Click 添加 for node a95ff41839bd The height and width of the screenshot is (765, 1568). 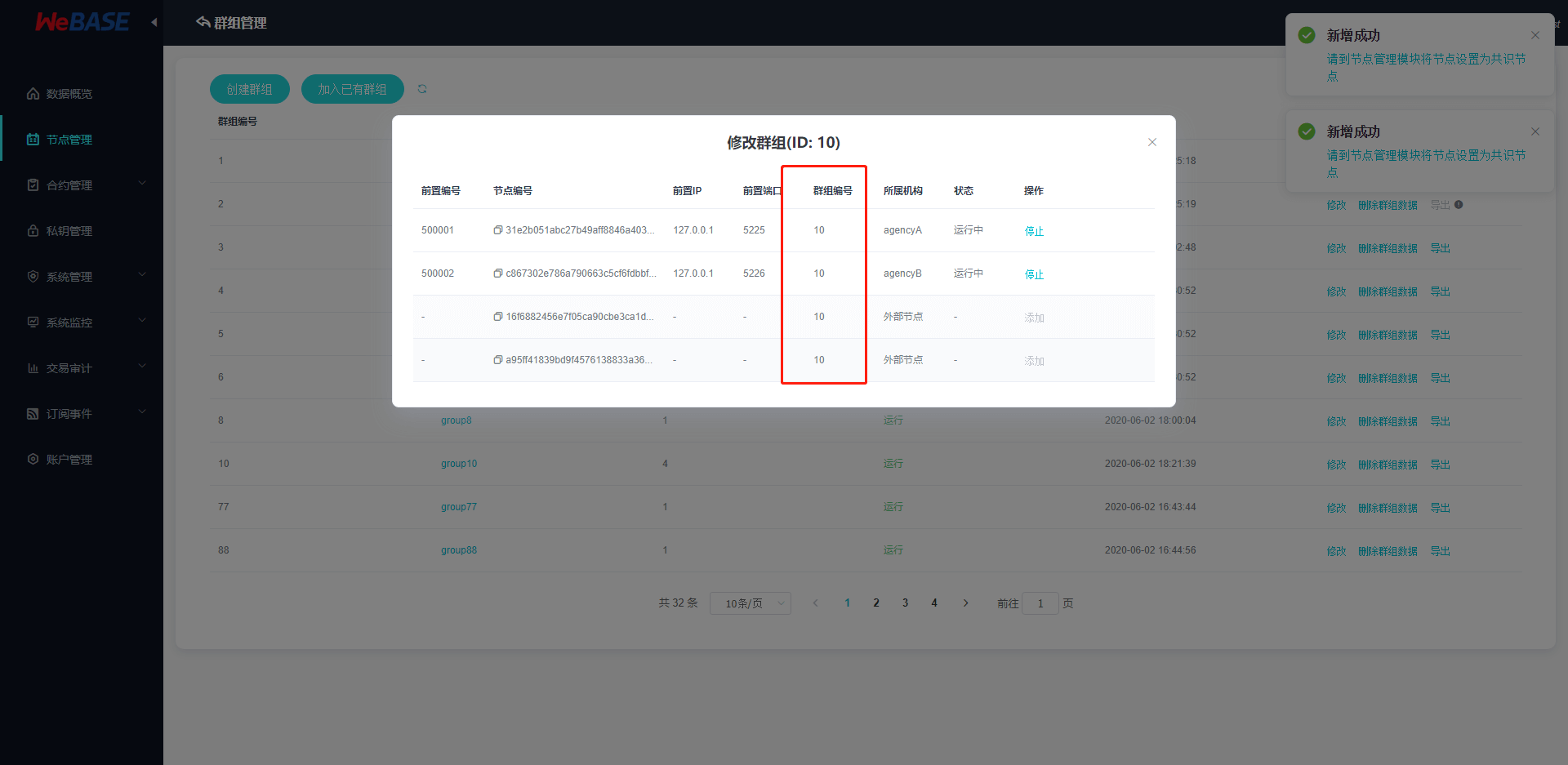pos(1034,361)
